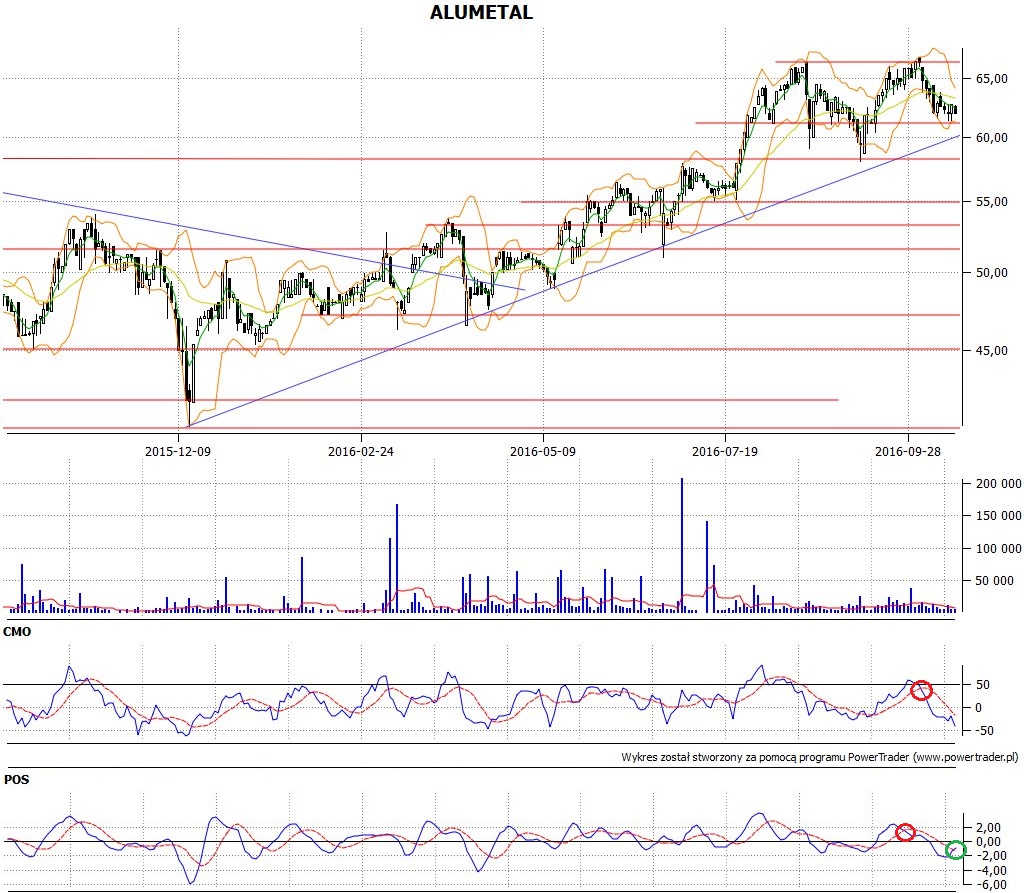This screenshot has height=893, width=1024.
Task: Click the PowerTrader attribution text
Action: (820, 757)
